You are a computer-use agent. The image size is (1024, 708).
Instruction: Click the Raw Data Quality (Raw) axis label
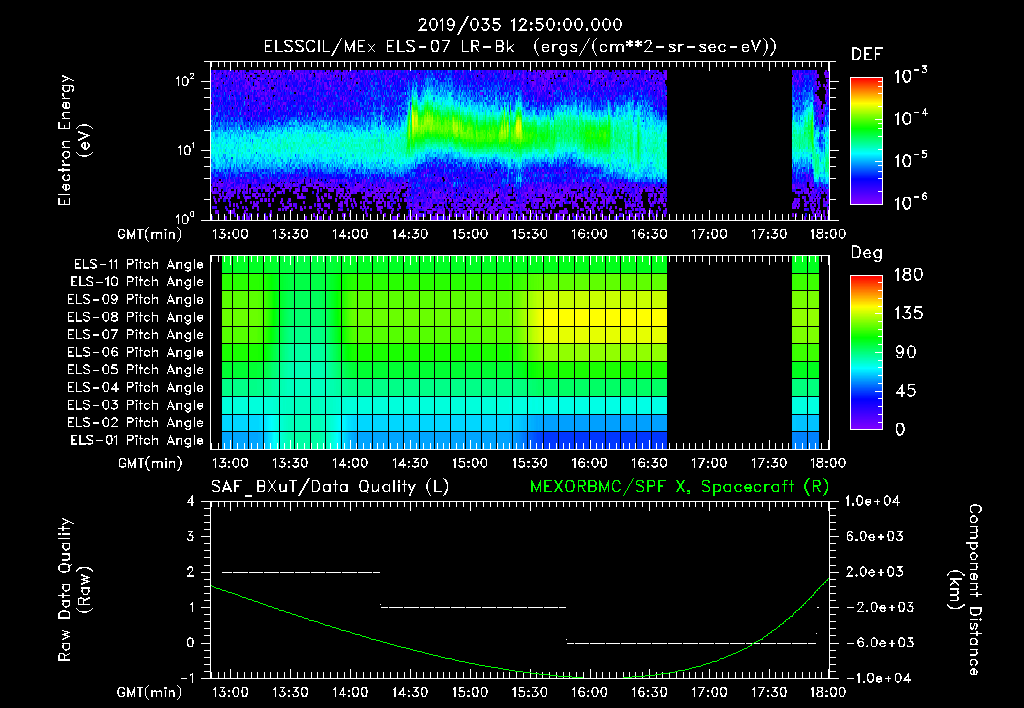(74, 590)
